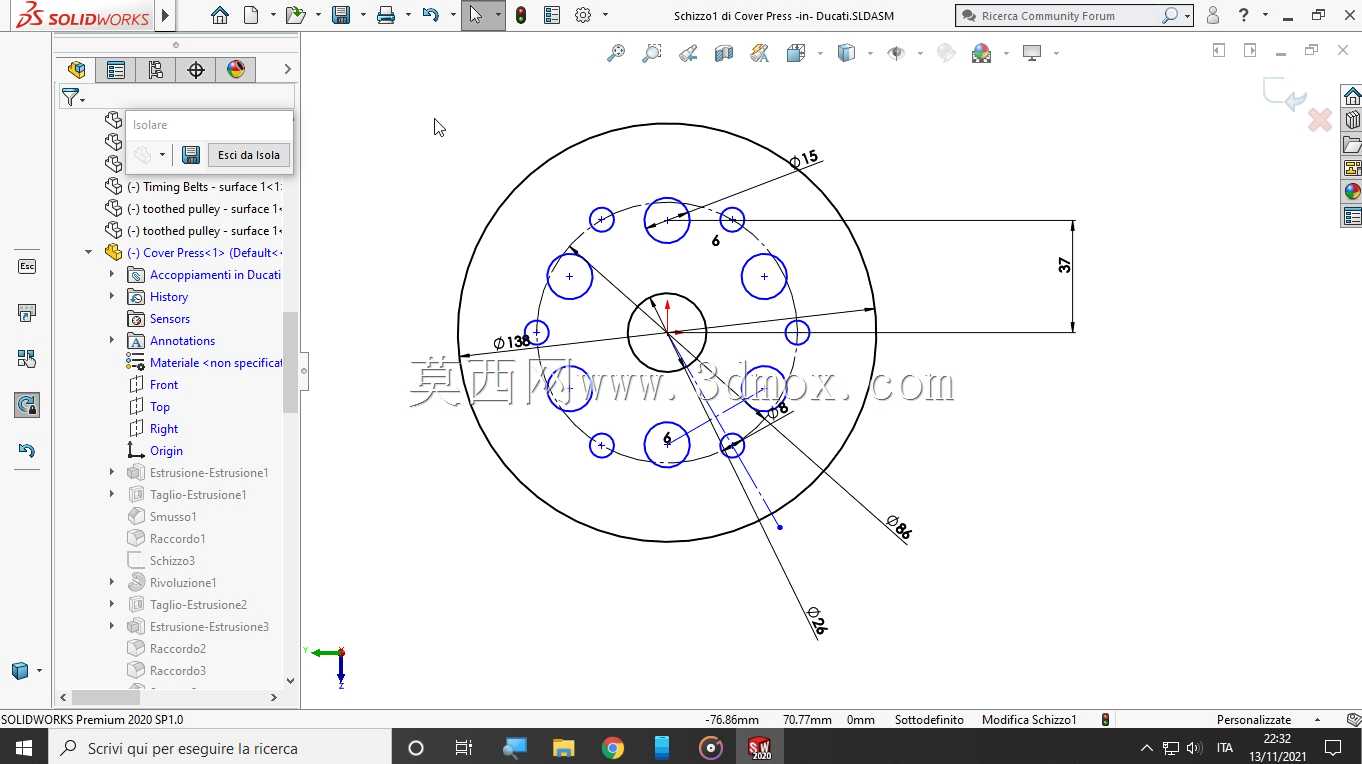This screenshot has height=764, width=1362.
Task: Expand the Accoppiamenti in Ducati folder
Action: [x=112, y=275]
